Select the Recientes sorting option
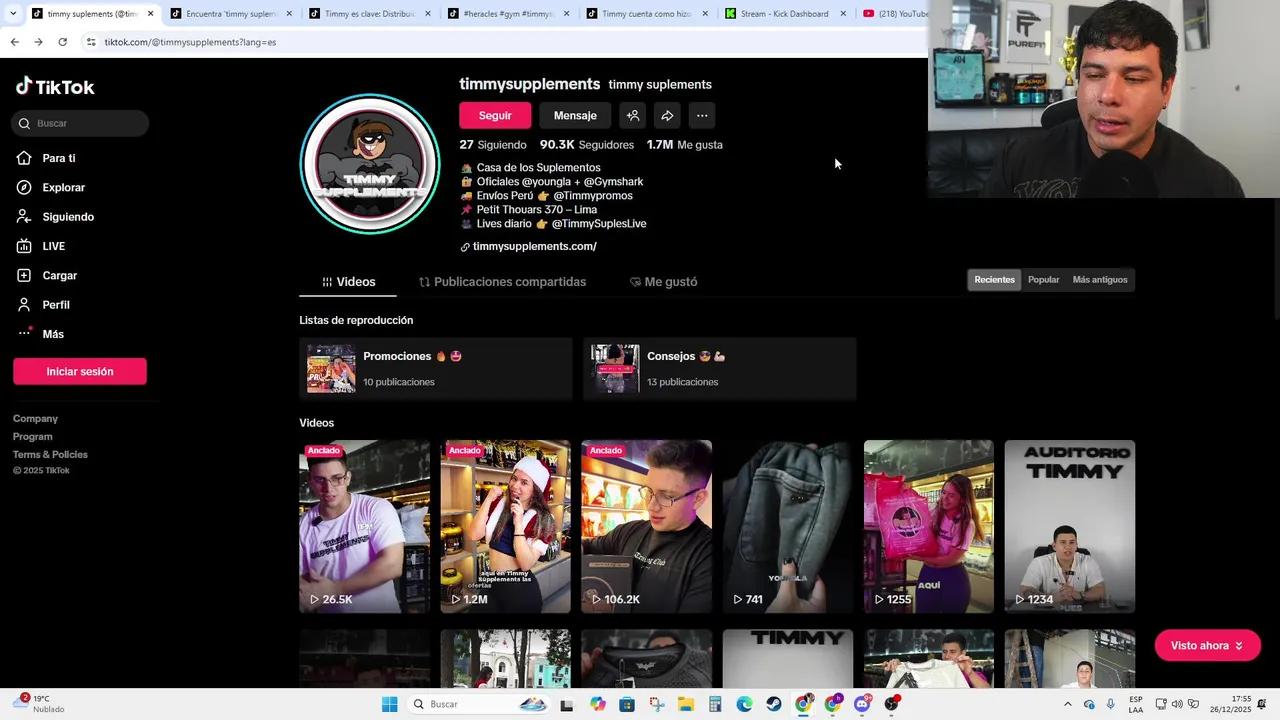 [x=994, y=279]
